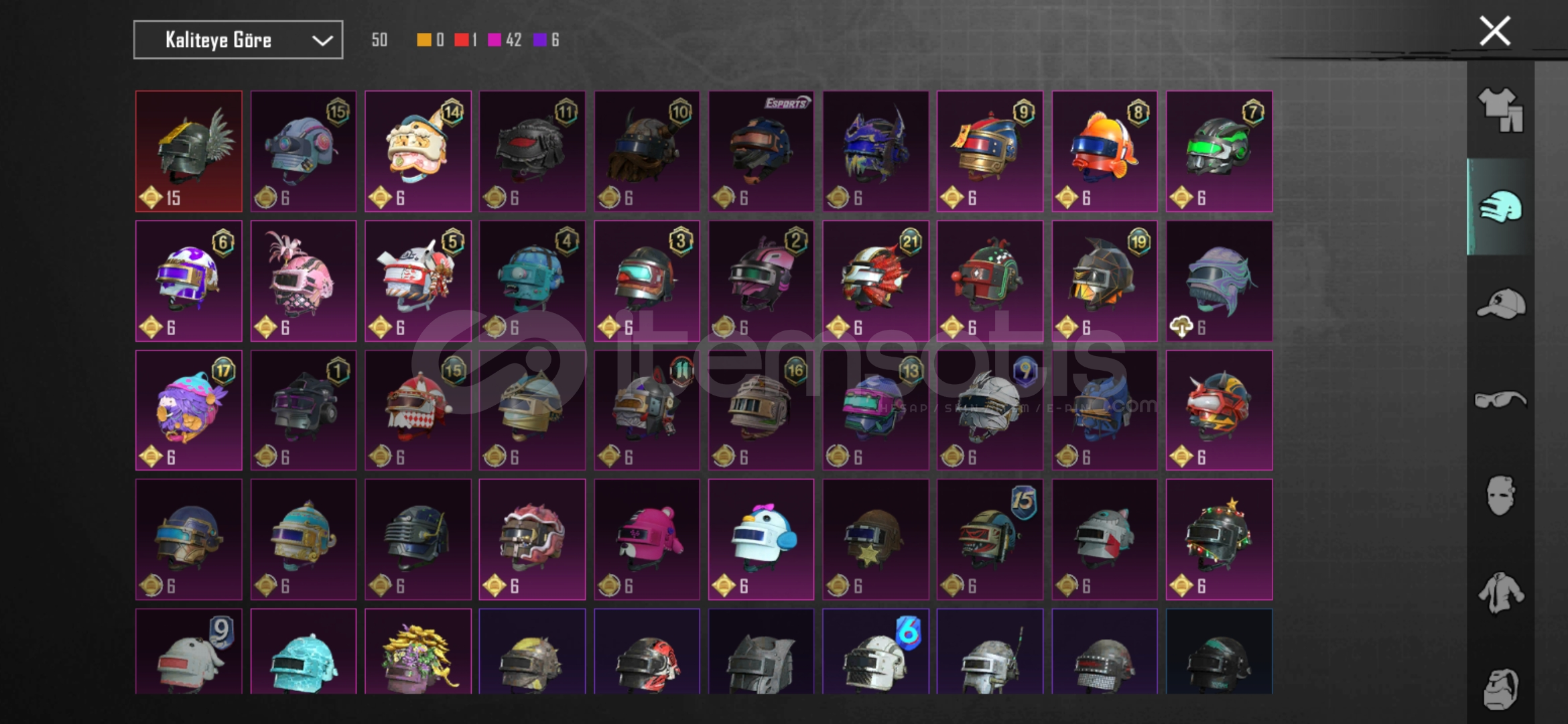Screen dimensions: 1568x724
Task: Open the jacket clothing category icon
Action: tap(1500, 593)
